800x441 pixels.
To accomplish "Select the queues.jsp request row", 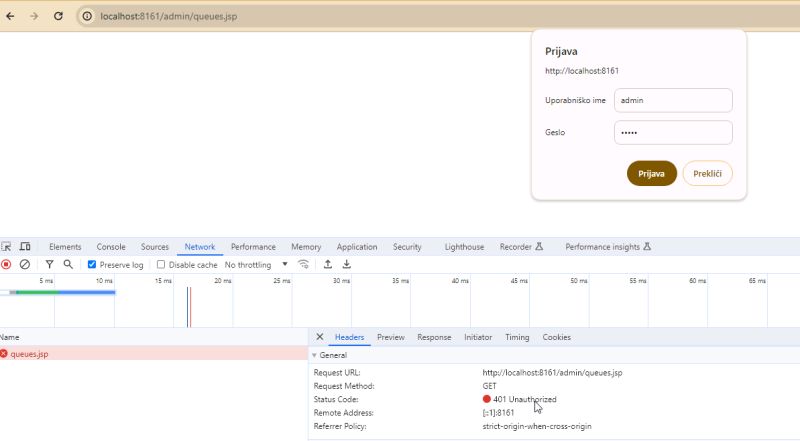I will tap(154, 354).
